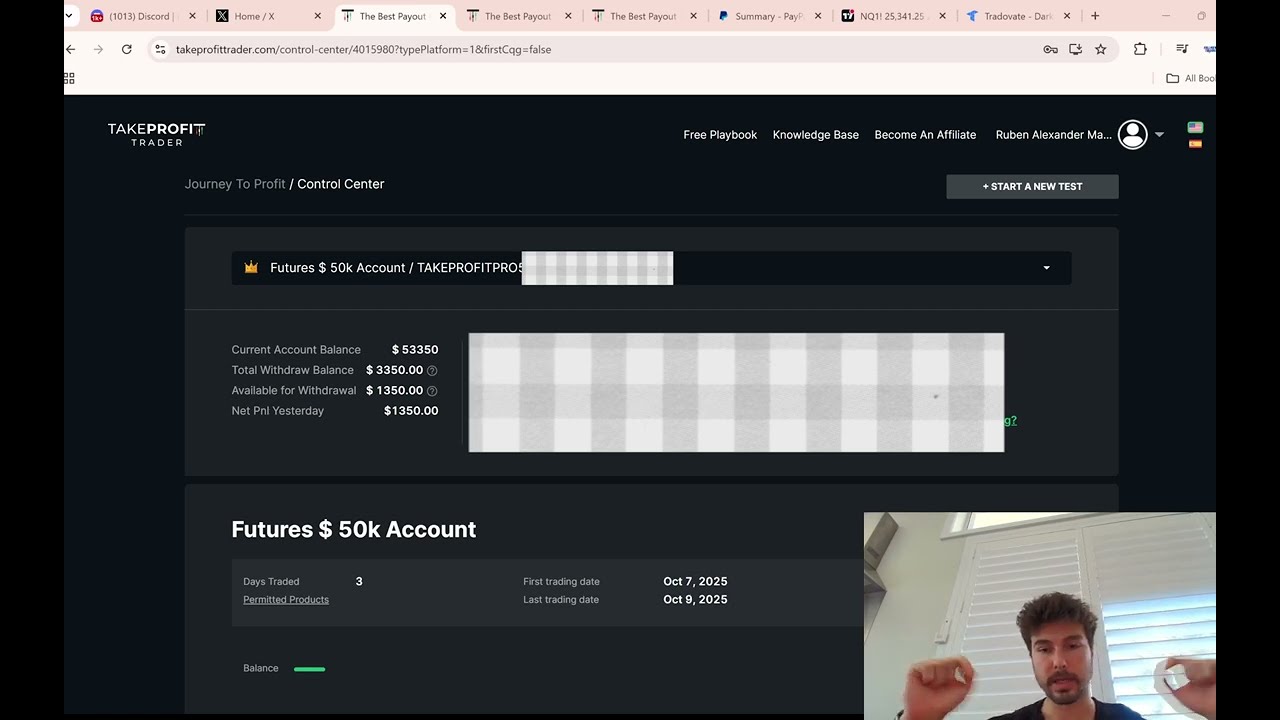This screenshot has height=720, width=1280.
Task: Open the All Bookmarks folder
Action: [1190, 78]
